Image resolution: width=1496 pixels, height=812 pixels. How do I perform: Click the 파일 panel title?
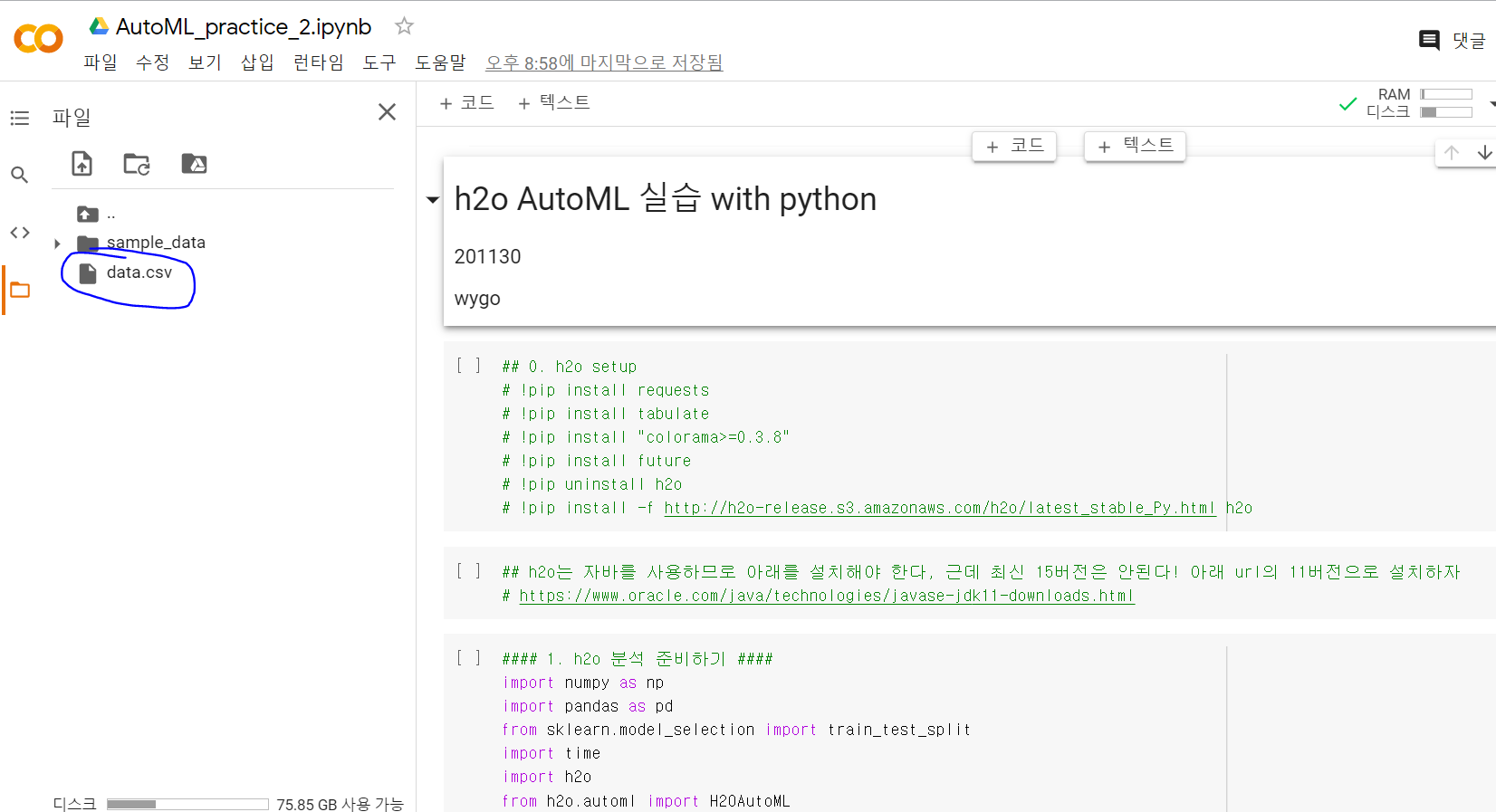click(x=72, y=118)
